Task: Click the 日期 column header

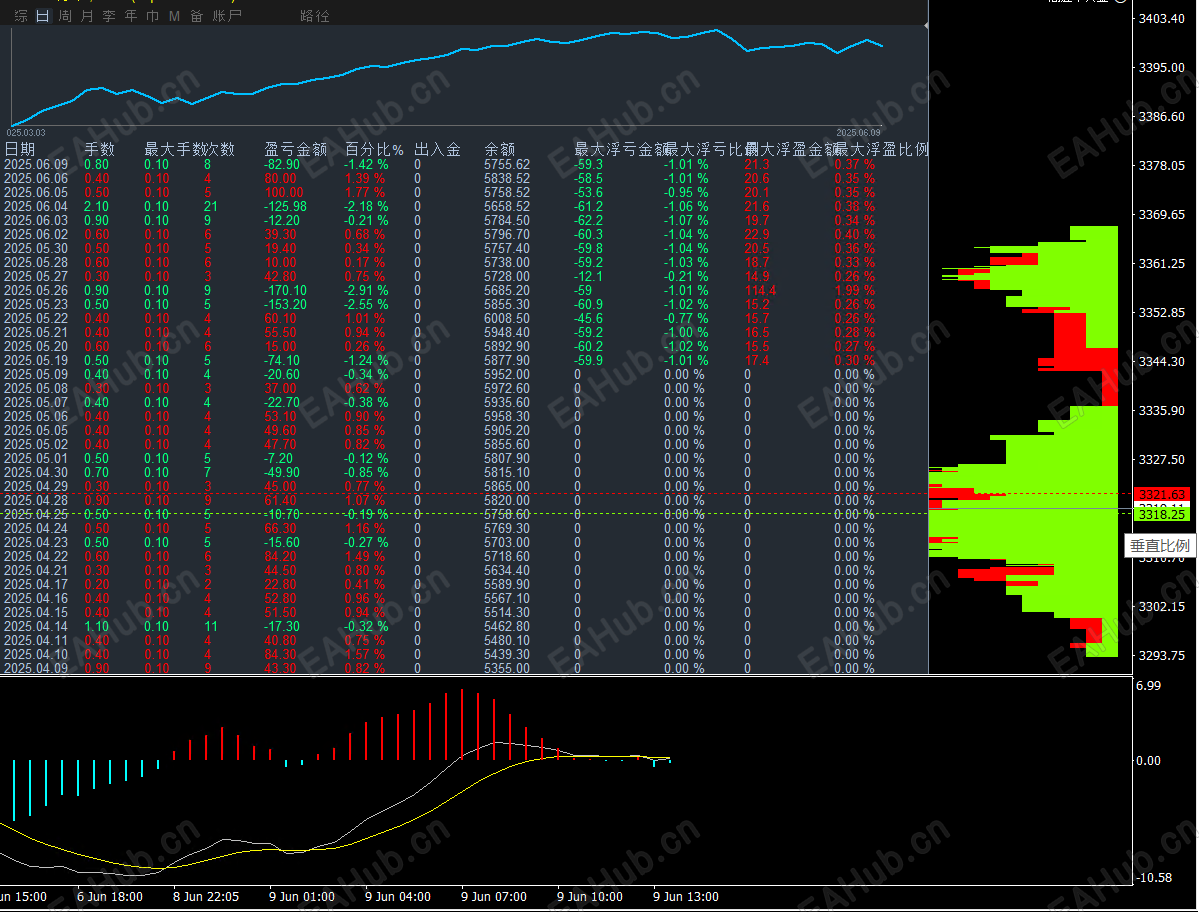Action: tap(20, 149)
